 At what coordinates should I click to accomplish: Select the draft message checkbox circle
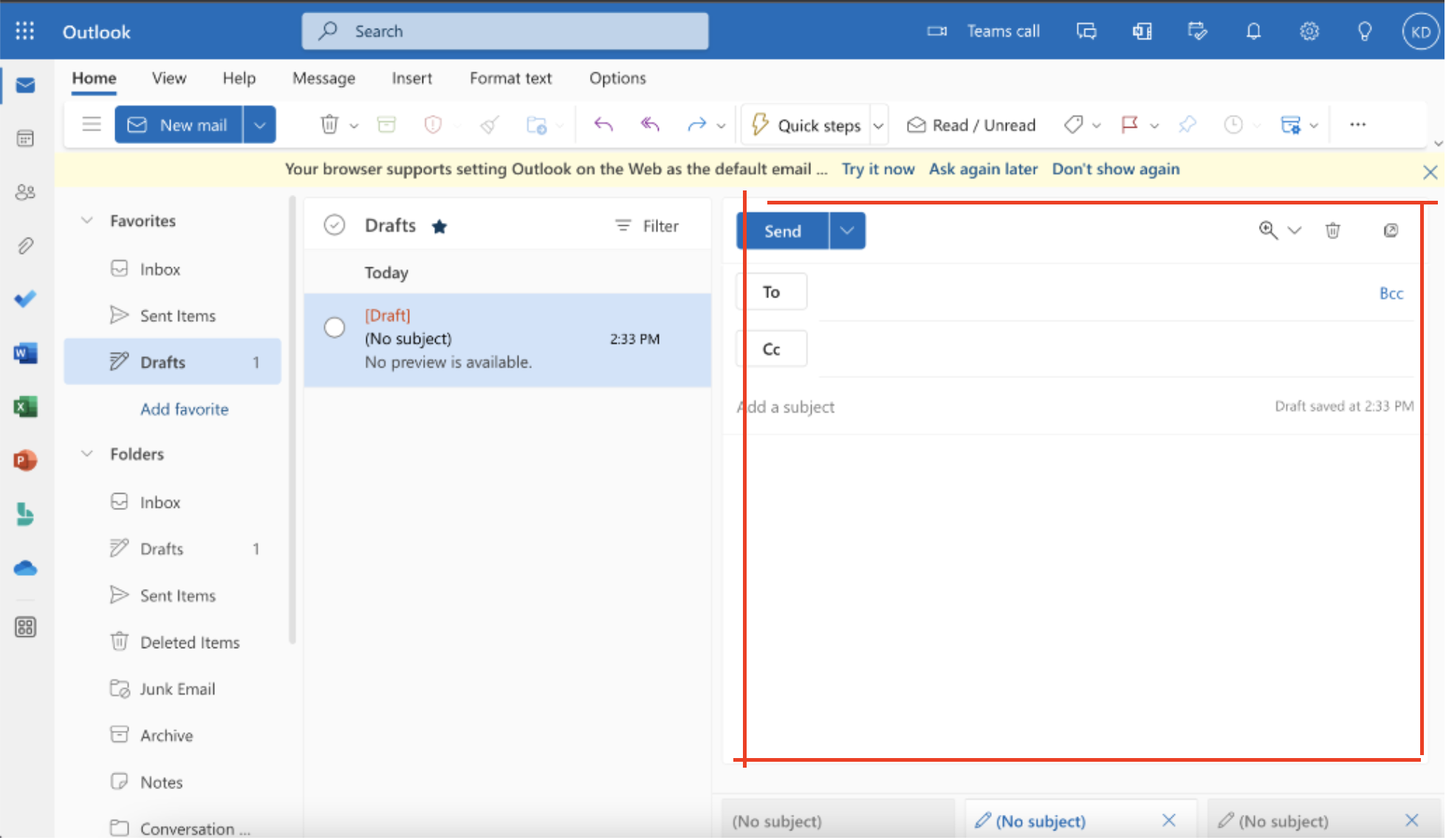coord(335,327)
